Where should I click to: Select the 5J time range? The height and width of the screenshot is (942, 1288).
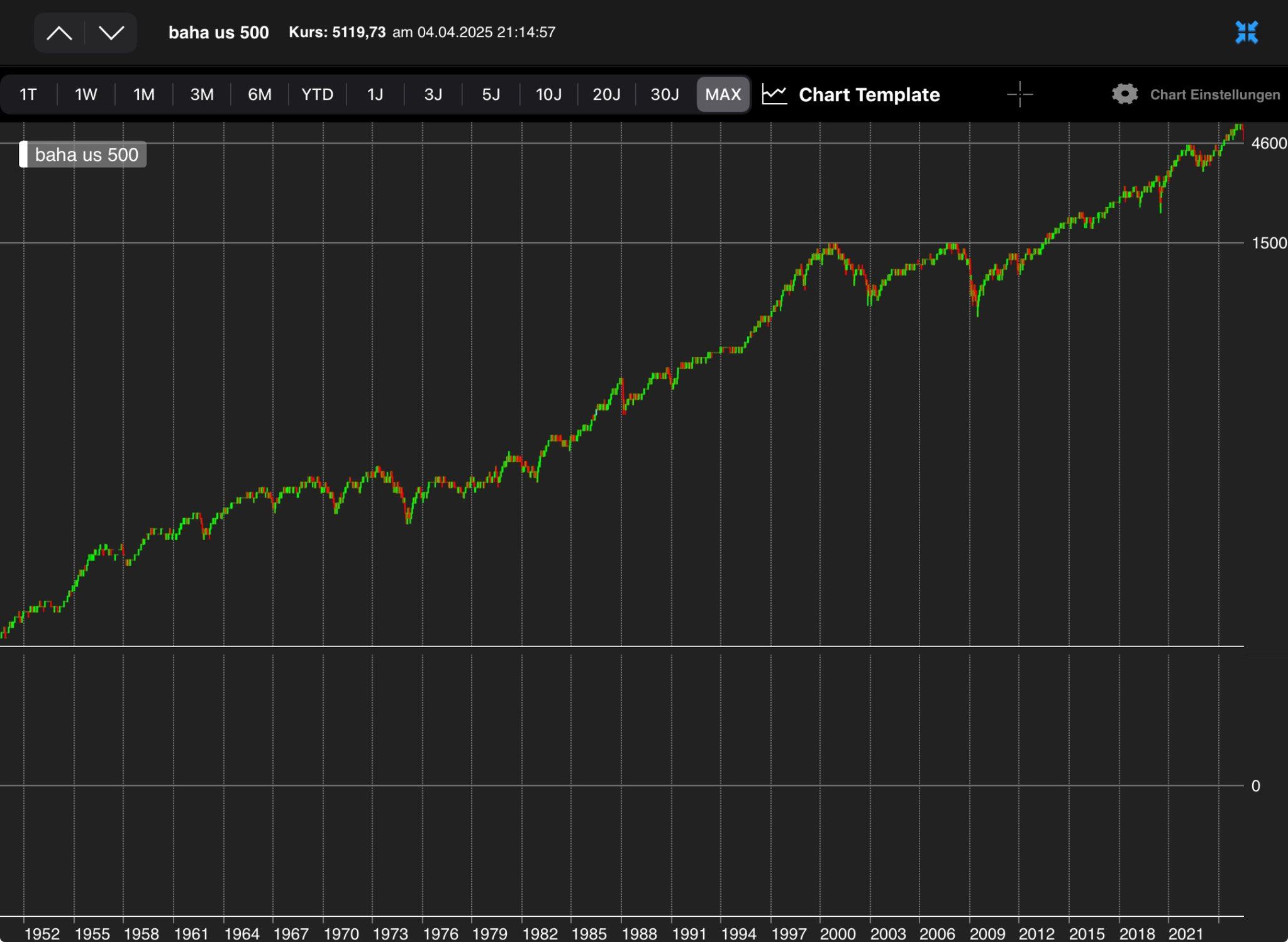(491, 95)
